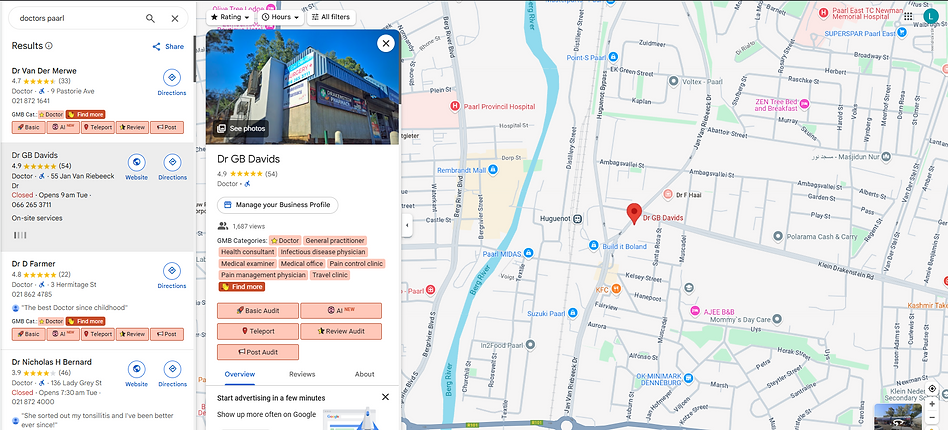948x430 pixels.
Task: Click Point-S Paarl marker
Action: click(613, 57)
